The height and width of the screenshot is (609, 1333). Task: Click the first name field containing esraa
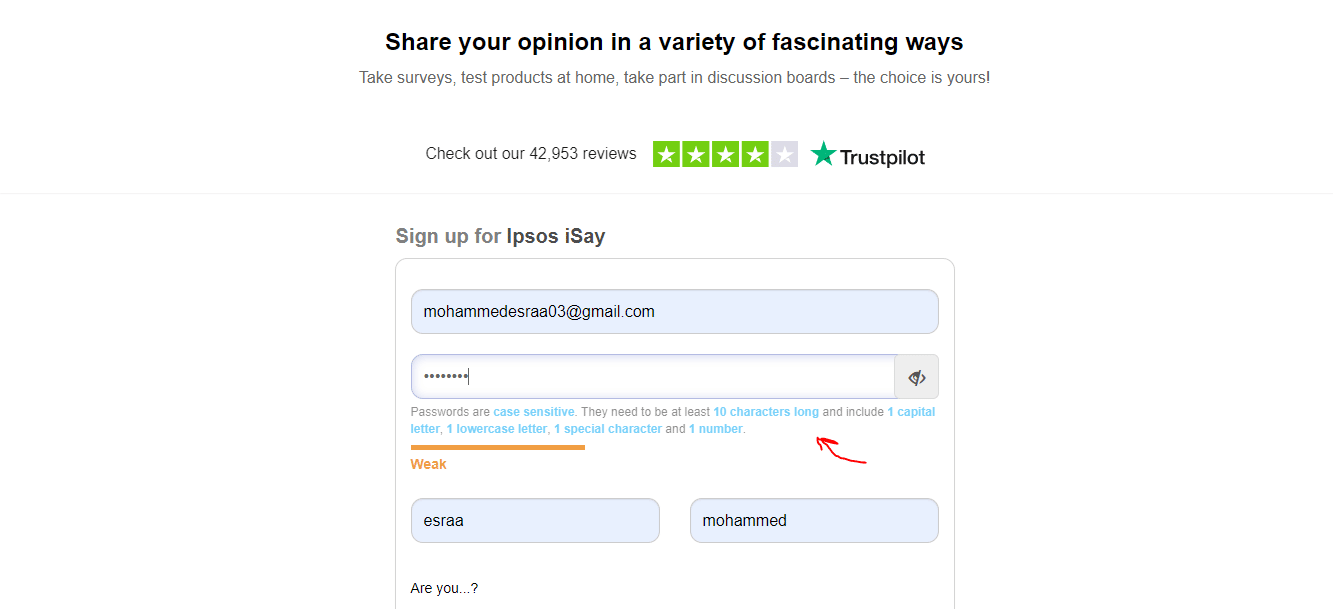(535, 520)
